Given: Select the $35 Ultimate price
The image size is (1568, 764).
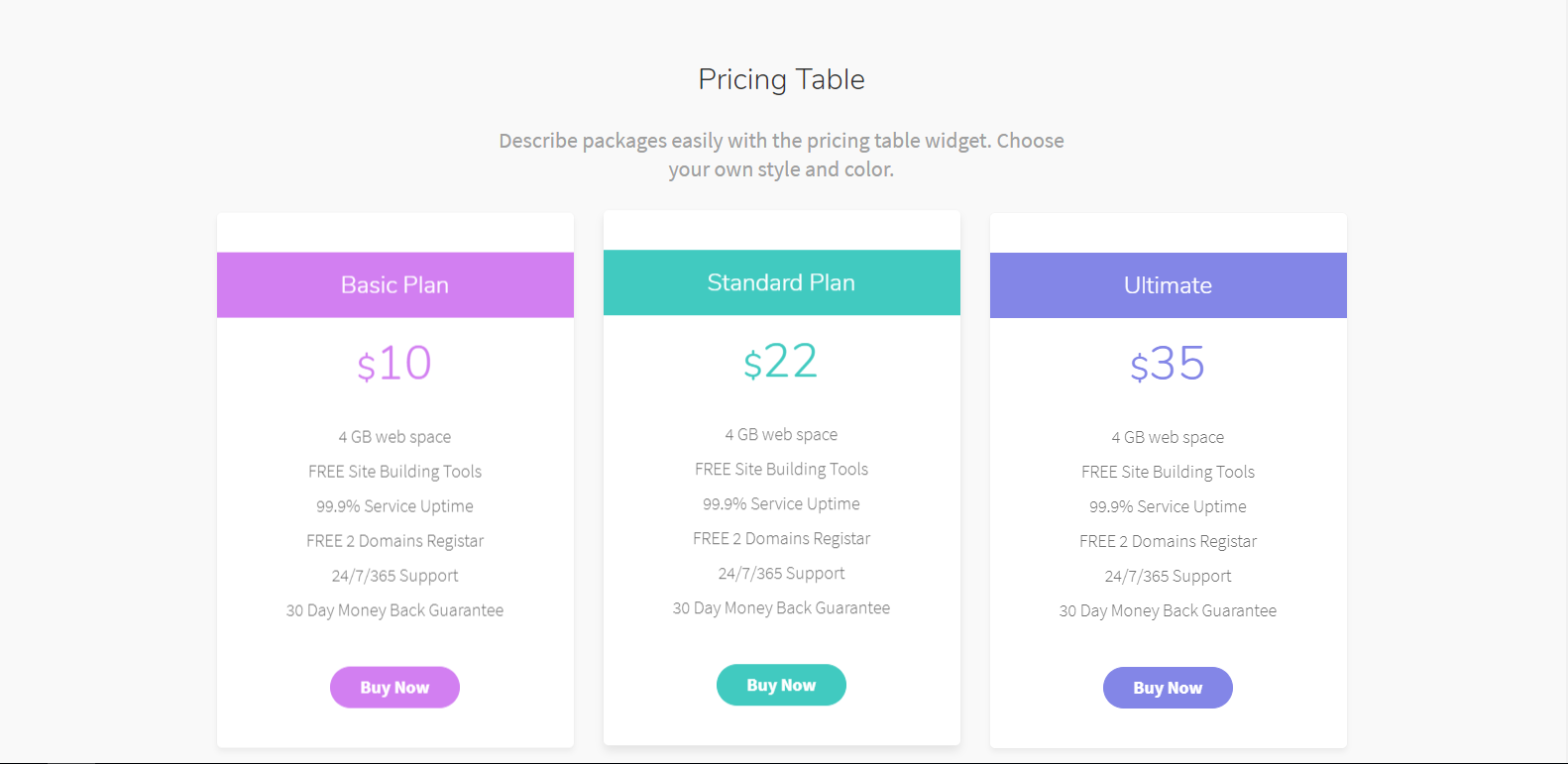Looking at the screenshot, I should 1168,365.
